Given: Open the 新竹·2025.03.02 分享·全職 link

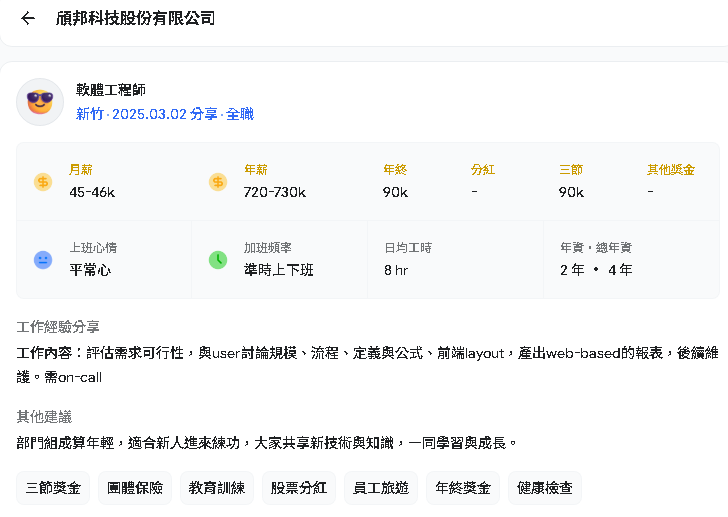Looking at the screenshot, I should coord(165,114).
